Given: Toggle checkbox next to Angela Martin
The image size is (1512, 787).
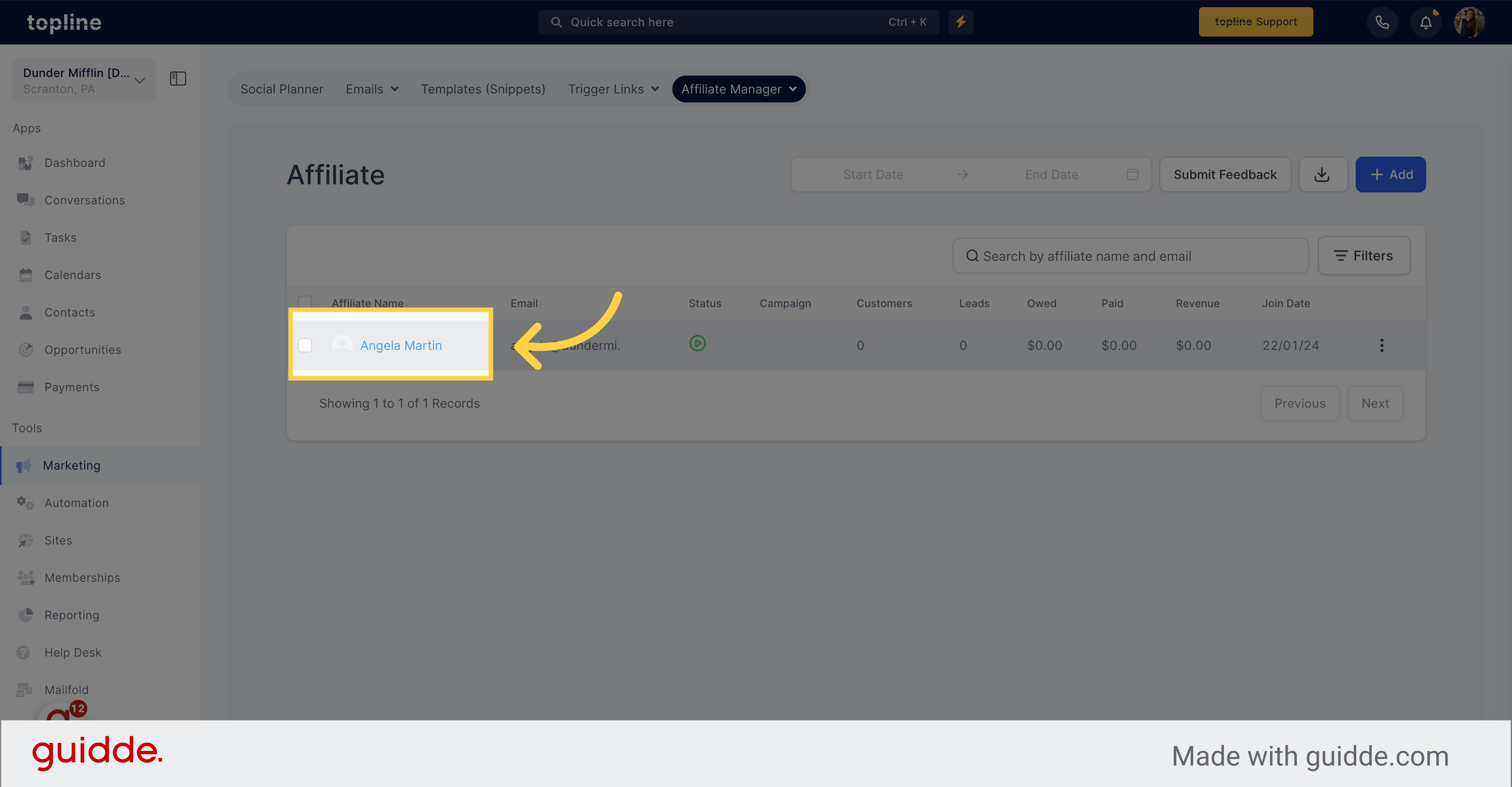Looking at the screenshot, I should (305, 346).
